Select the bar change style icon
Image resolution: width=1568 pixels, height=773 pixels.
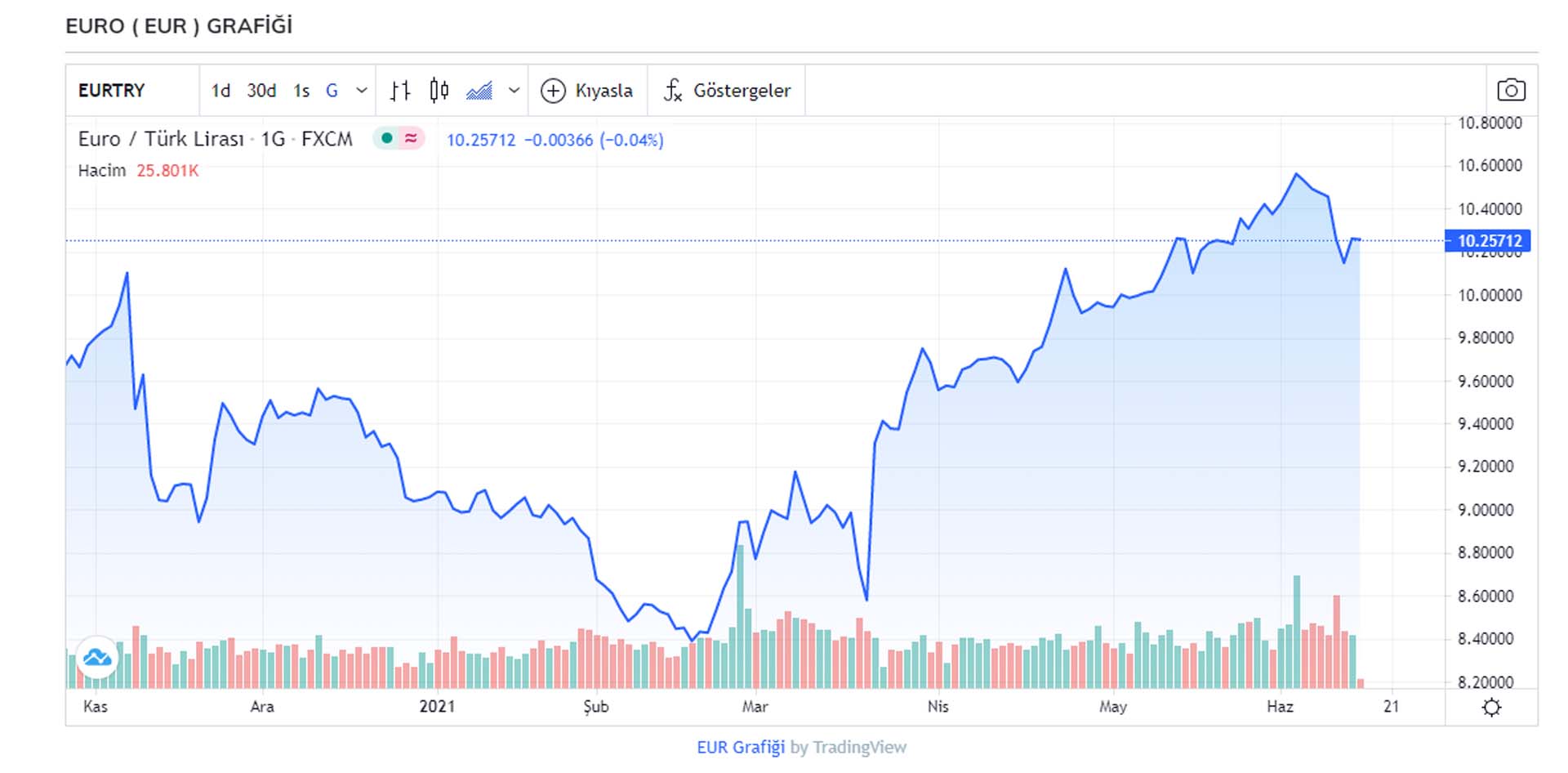[x=400, y=91]
